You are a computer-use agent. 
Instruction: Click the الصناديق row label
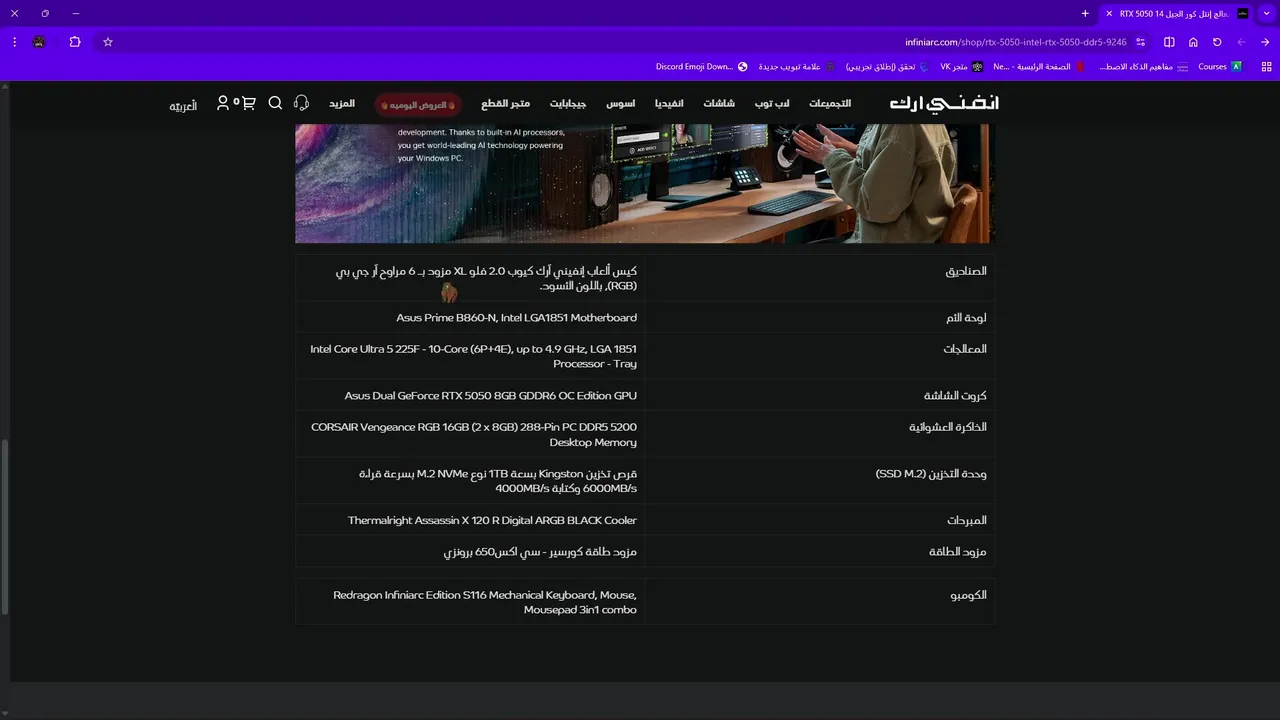(x=966, y=271)
